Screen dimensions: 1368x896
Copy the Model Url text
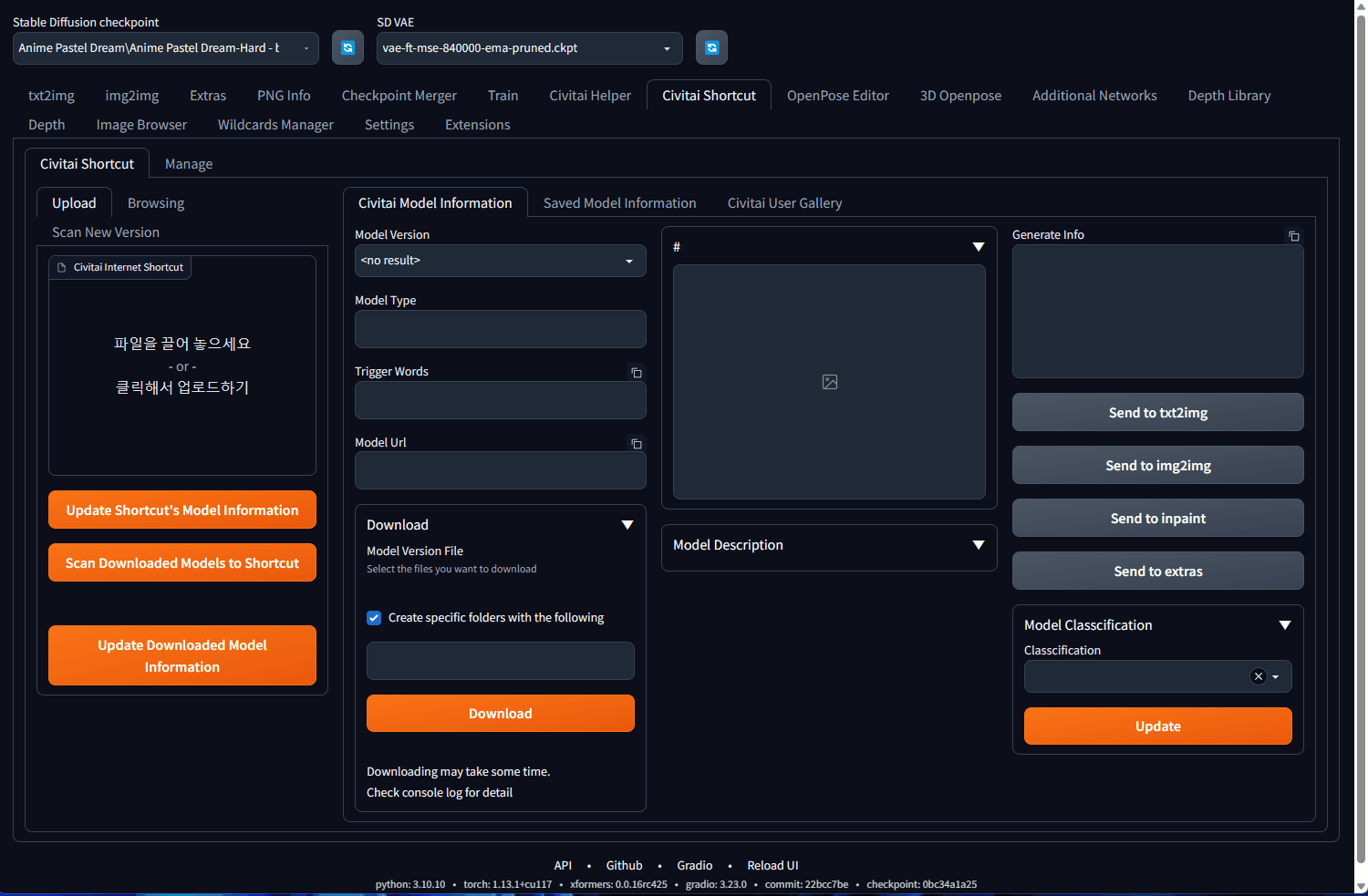[x=637, y=444]
